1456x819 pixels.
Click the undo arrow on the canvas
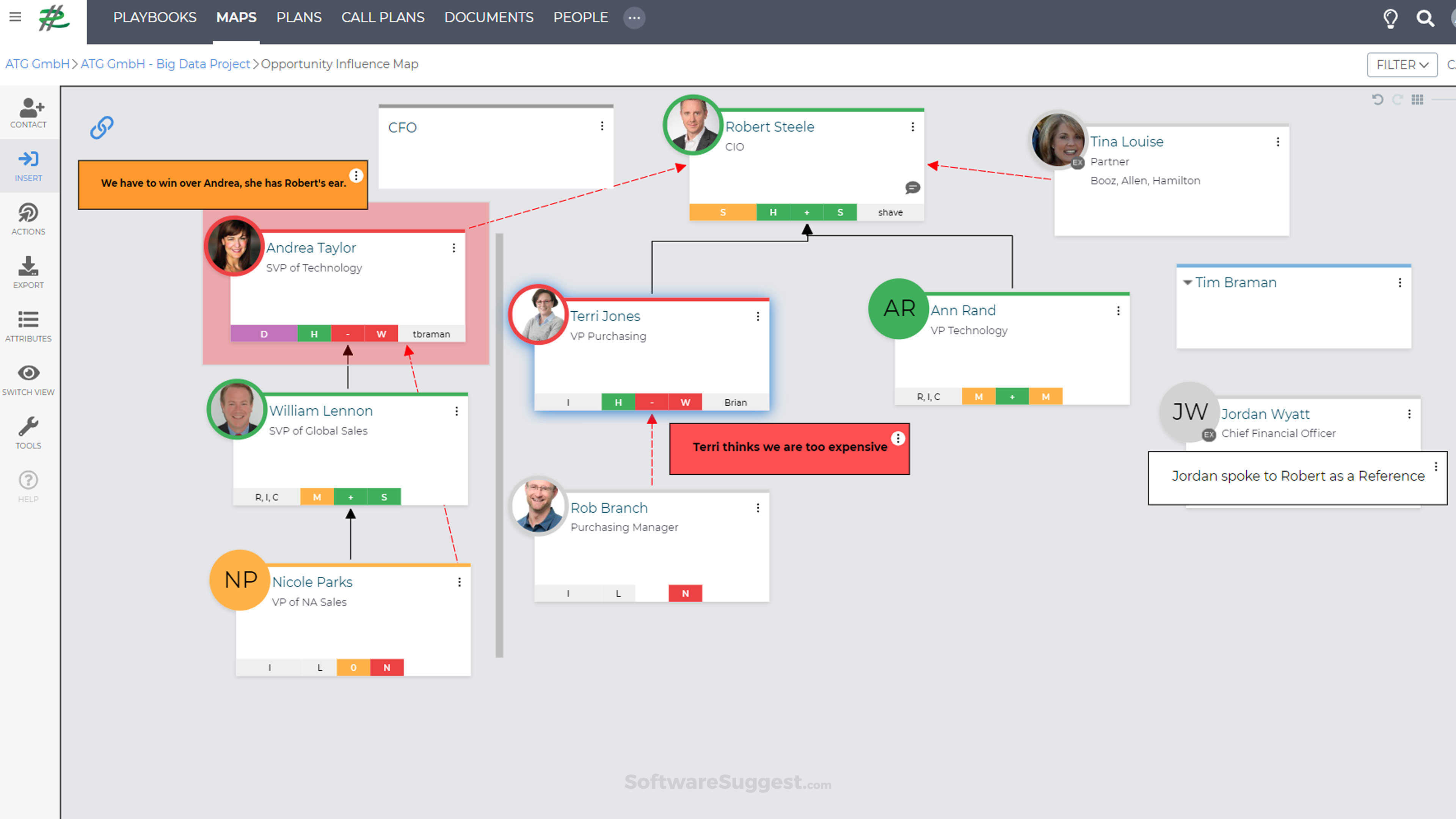click(x=1377, y=99)
